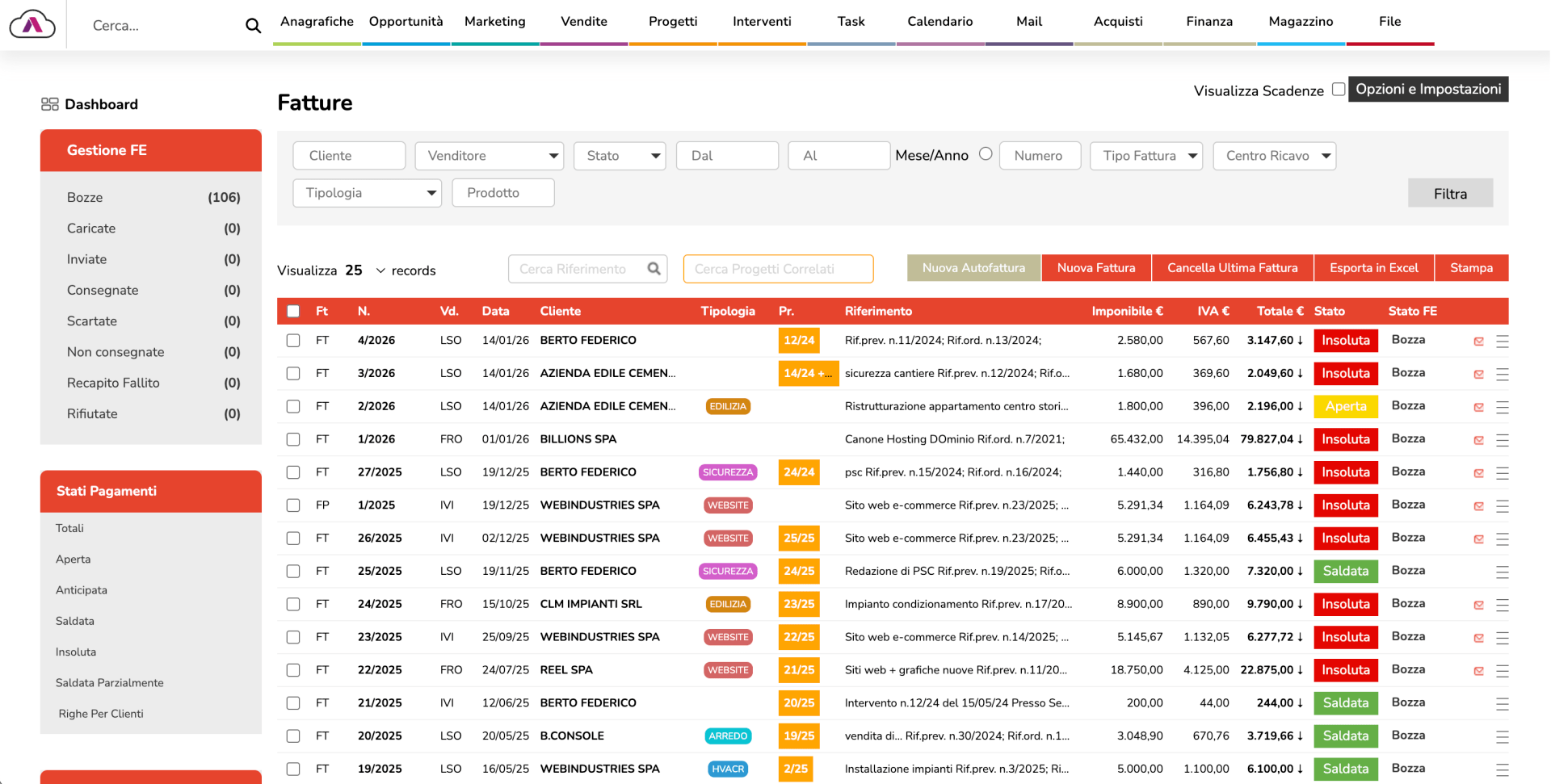The image size is (1551, 784).
Task: Enable the Visualizza Scadenze checkbox
Action: click(1339, 90)
